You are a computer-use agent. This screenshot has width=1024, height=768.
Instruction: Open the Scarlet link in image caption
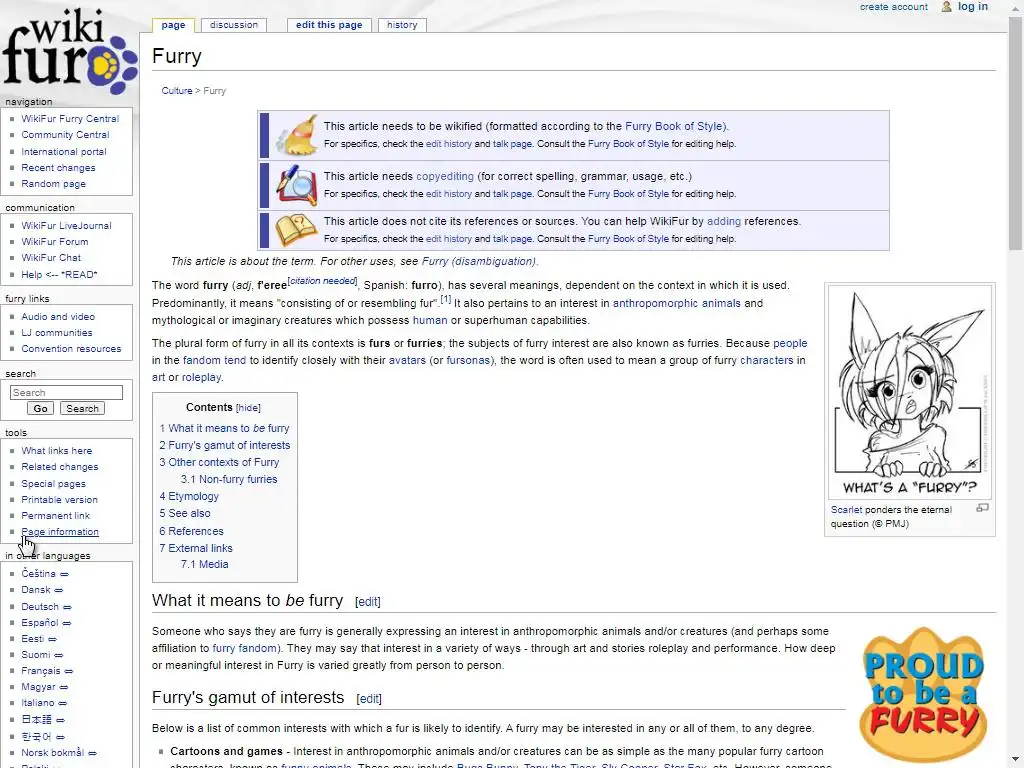pyautogui.click(x=846, y=510)
